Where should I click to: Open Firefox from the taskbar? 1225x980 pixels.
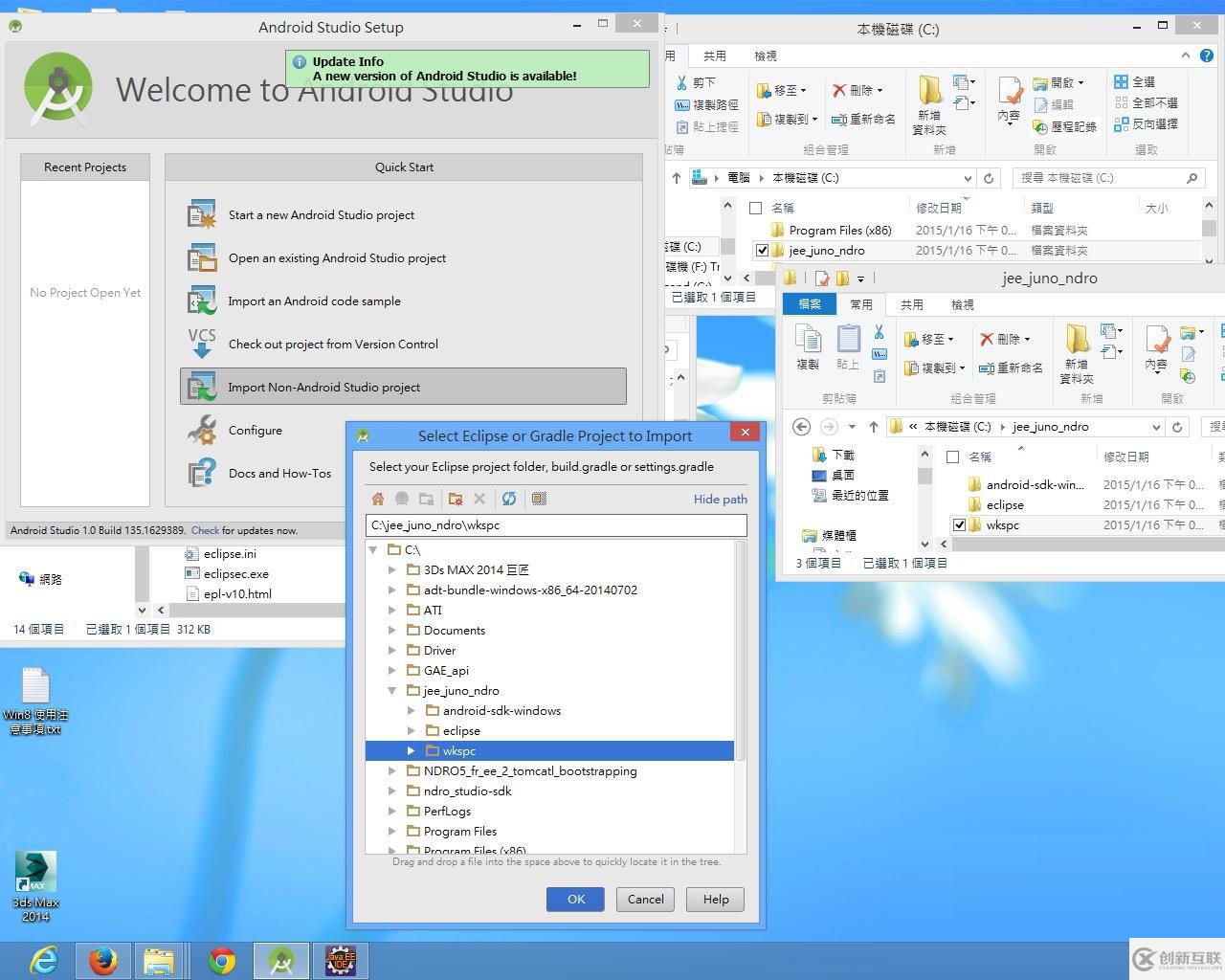click(103, 960)
